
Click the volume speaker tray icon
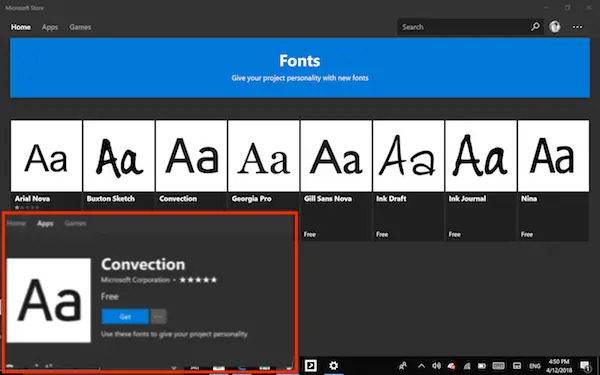point(436,365)
